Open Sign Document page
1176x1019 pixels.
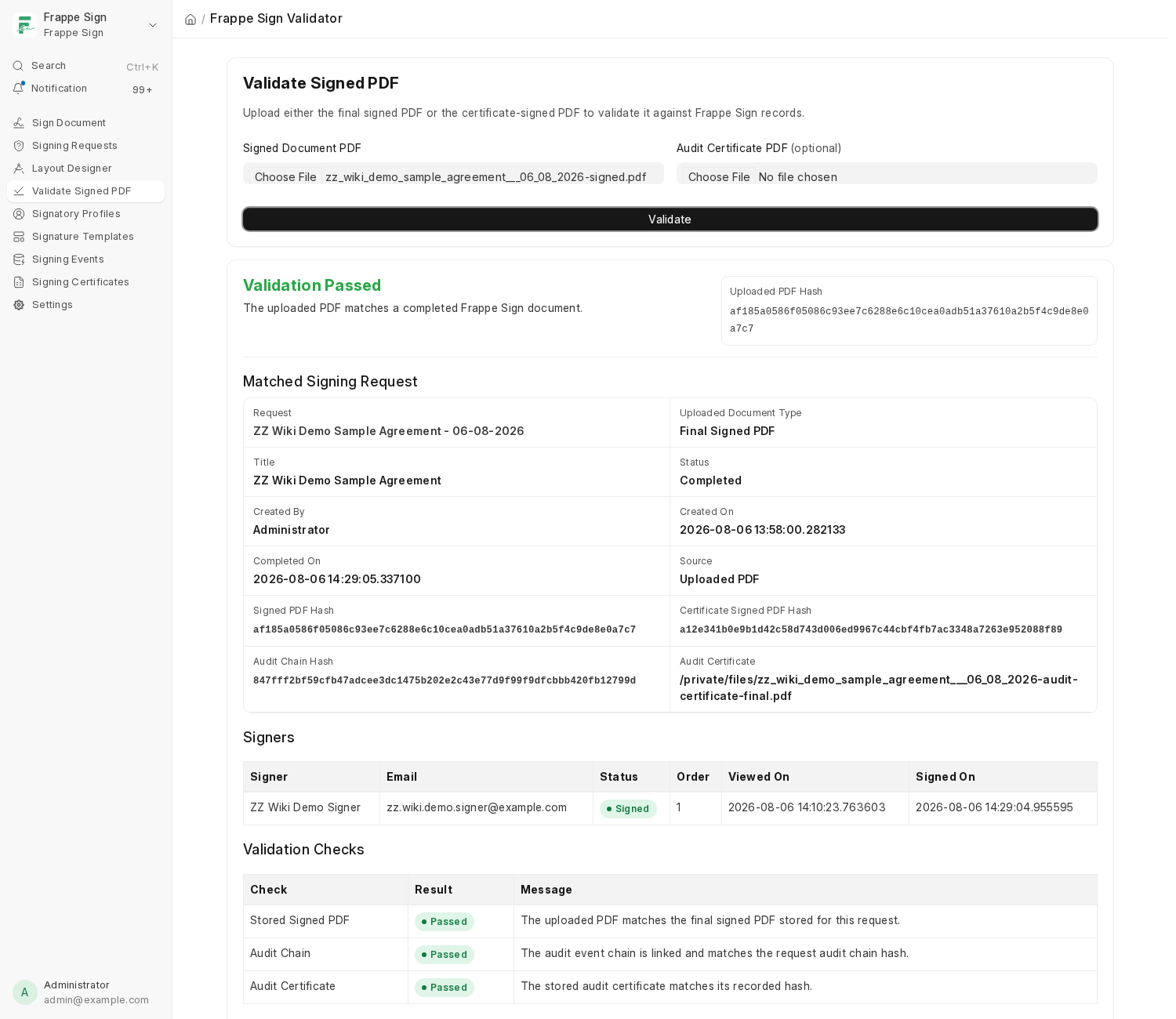pyautogui.click(x=86, y=123)
